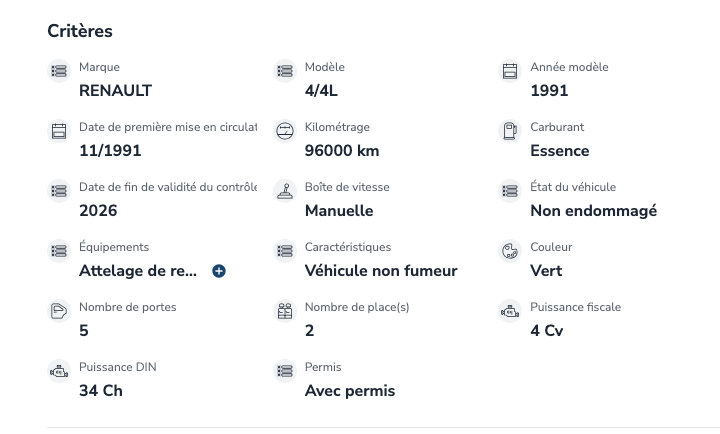The image size is (720, 434).
Task: Click the color palette icon for Couleur
Action: coord(510,251)
